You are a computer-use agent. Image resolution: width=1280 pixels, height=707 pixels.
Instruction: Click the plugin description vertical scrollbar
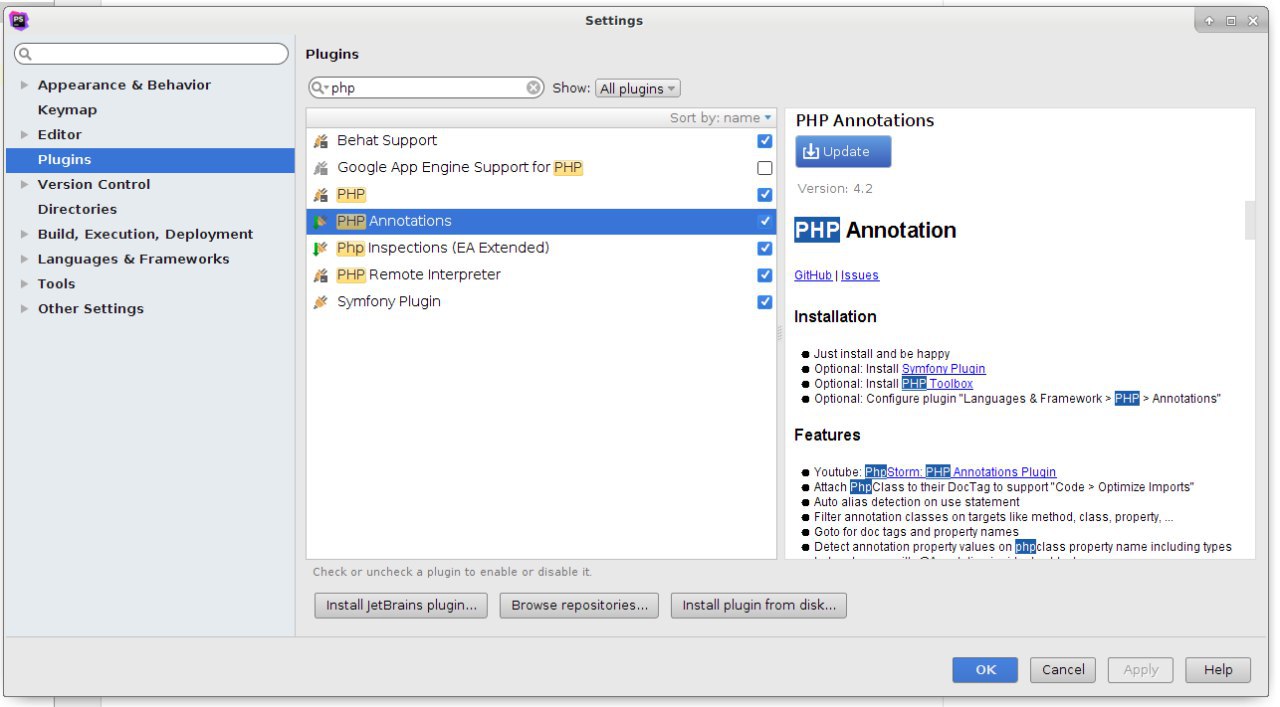(1249, 220)
